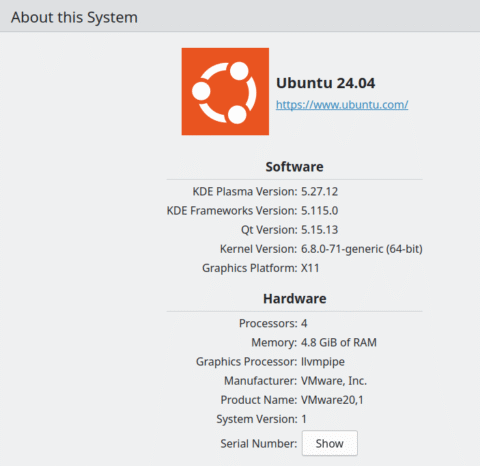Image resolution: width=480 pixels, height=466 pixels.
Task: Click the Graphics Processor value llvmpipe
Action: 323,362
